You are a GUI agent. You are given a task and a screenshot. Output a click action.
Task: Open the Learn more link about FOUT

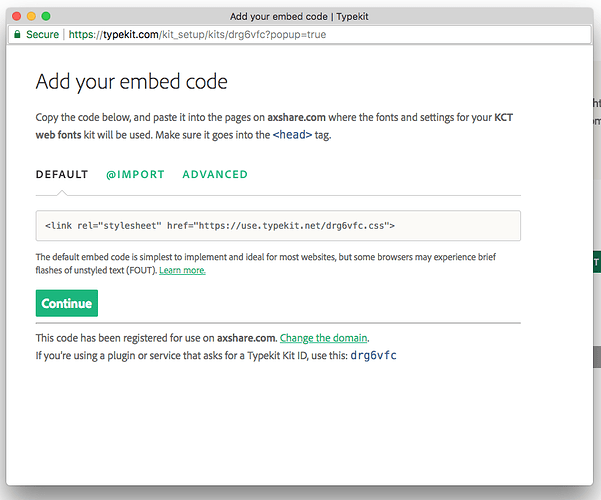coord(182,270)
